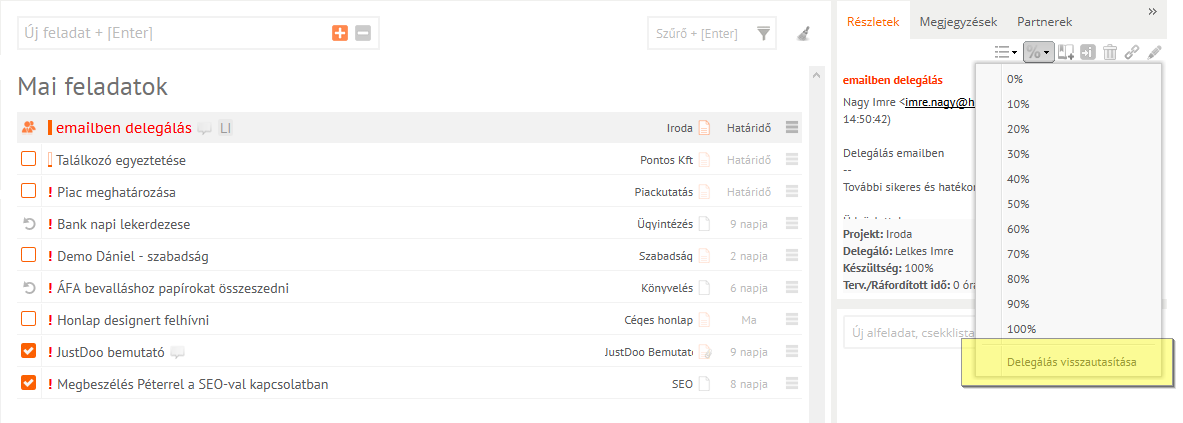Check the Találkozó egyeztetése task checkbox
The width and height of the screenshot is (1183, 423).
(x=29, y=159)
